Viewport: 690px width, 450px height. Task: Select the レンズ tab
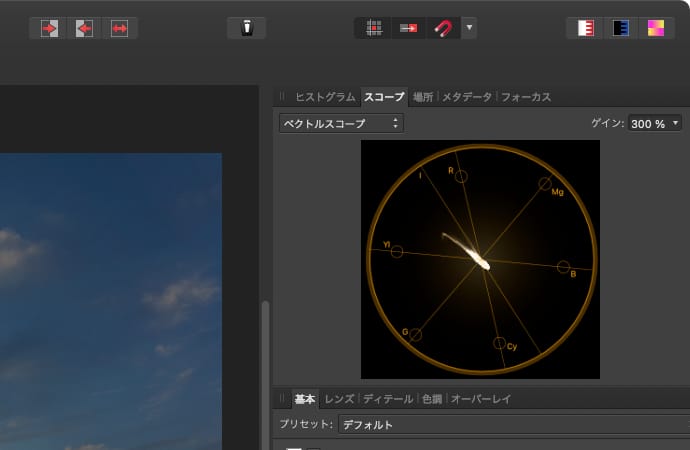pyautogui.click(x=339, y=399)
